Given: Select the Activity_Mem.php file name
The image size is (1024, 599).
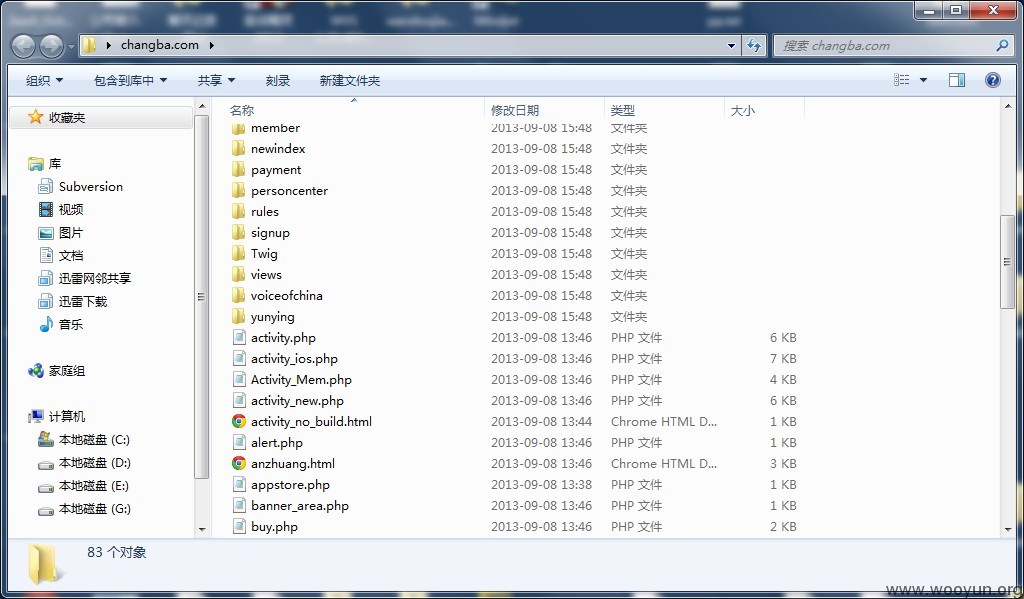Looking at the screenshot, I should 301,380.
